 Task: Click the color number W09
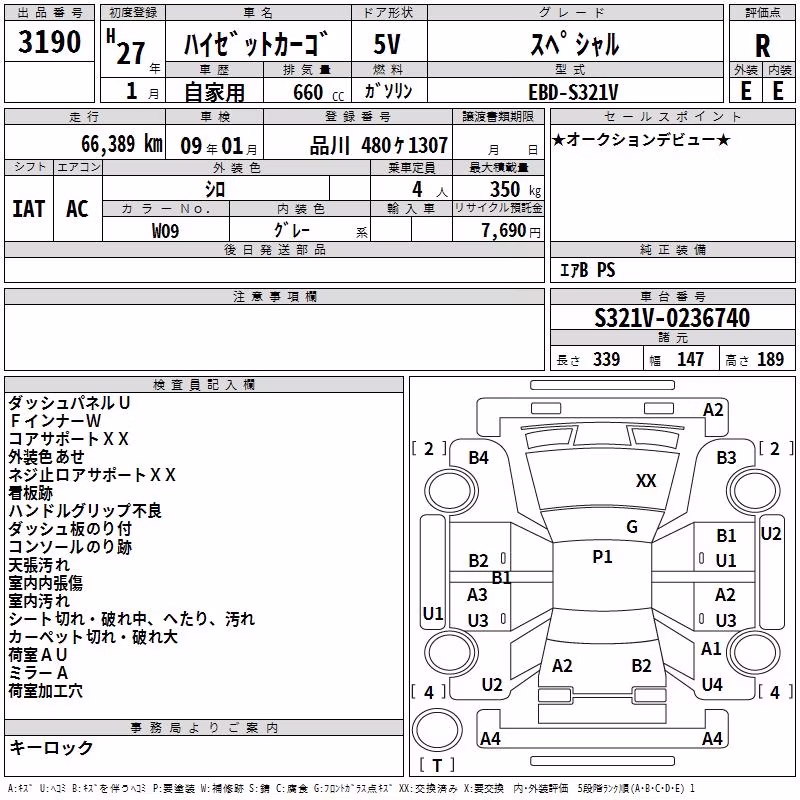(165, 231)
